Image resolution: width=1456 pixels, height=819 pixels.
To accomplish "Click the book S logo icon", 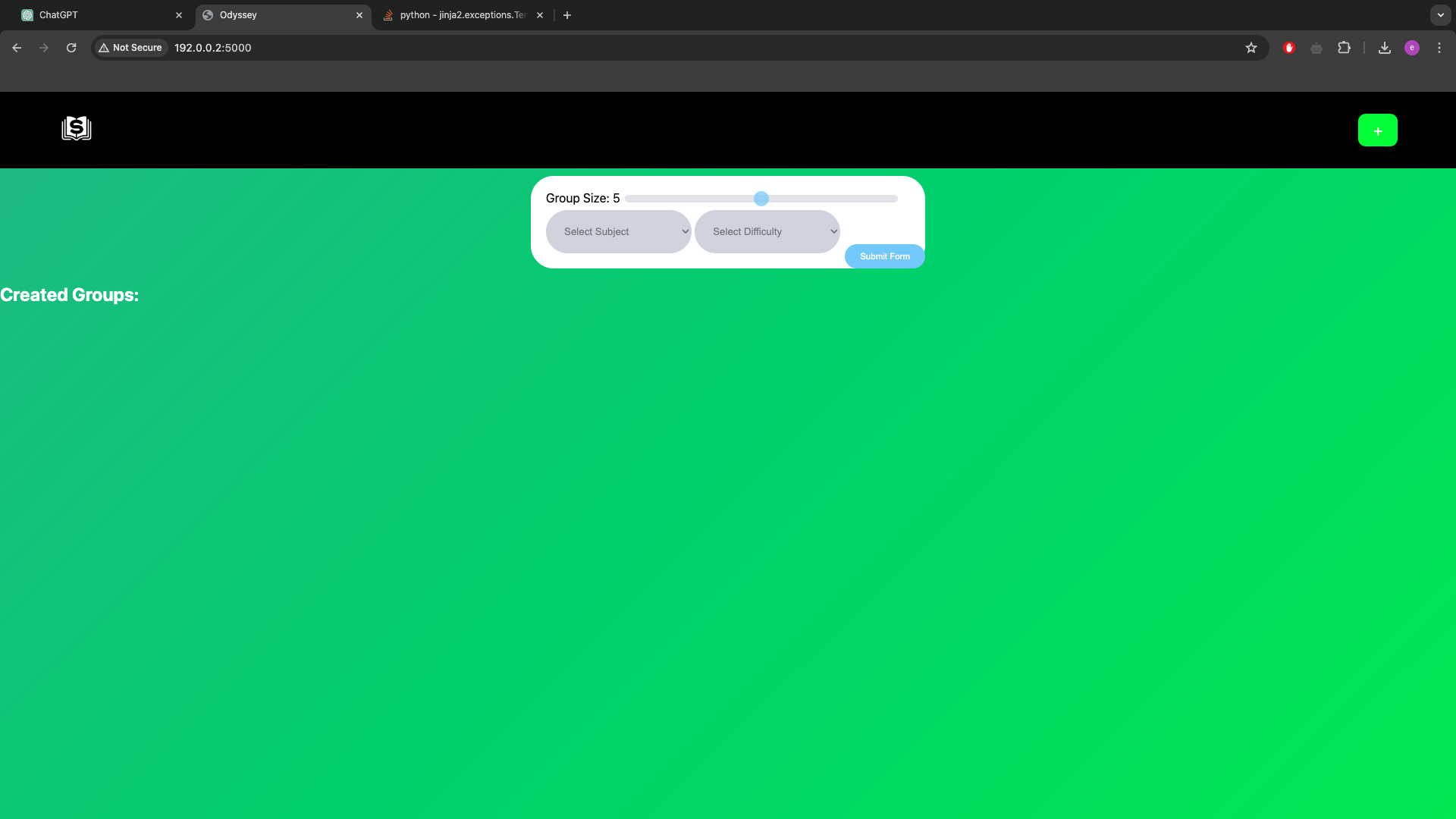I will click(x=77, y=129).
